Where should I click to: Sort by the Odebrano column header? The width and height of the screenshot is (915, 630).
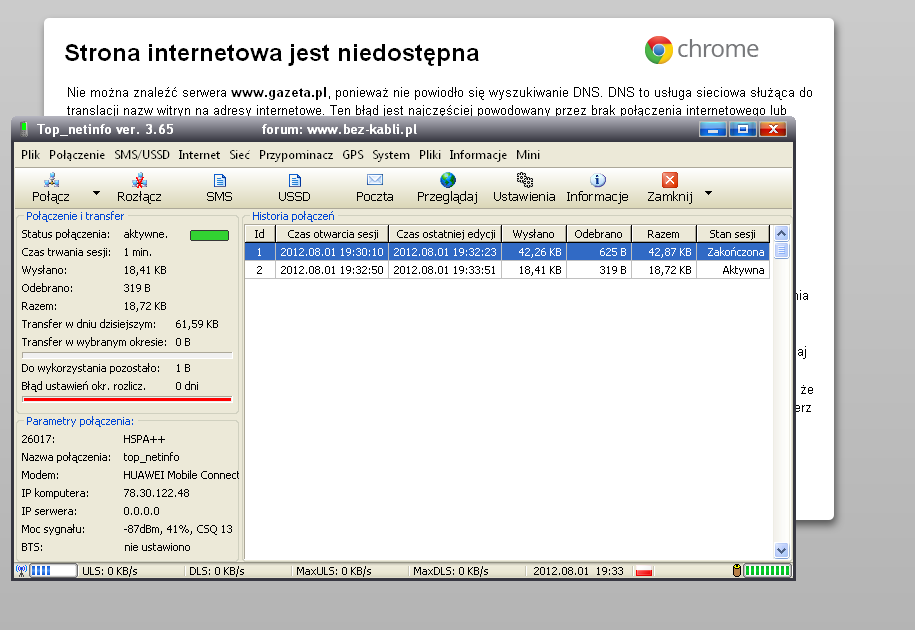point(599,234)
